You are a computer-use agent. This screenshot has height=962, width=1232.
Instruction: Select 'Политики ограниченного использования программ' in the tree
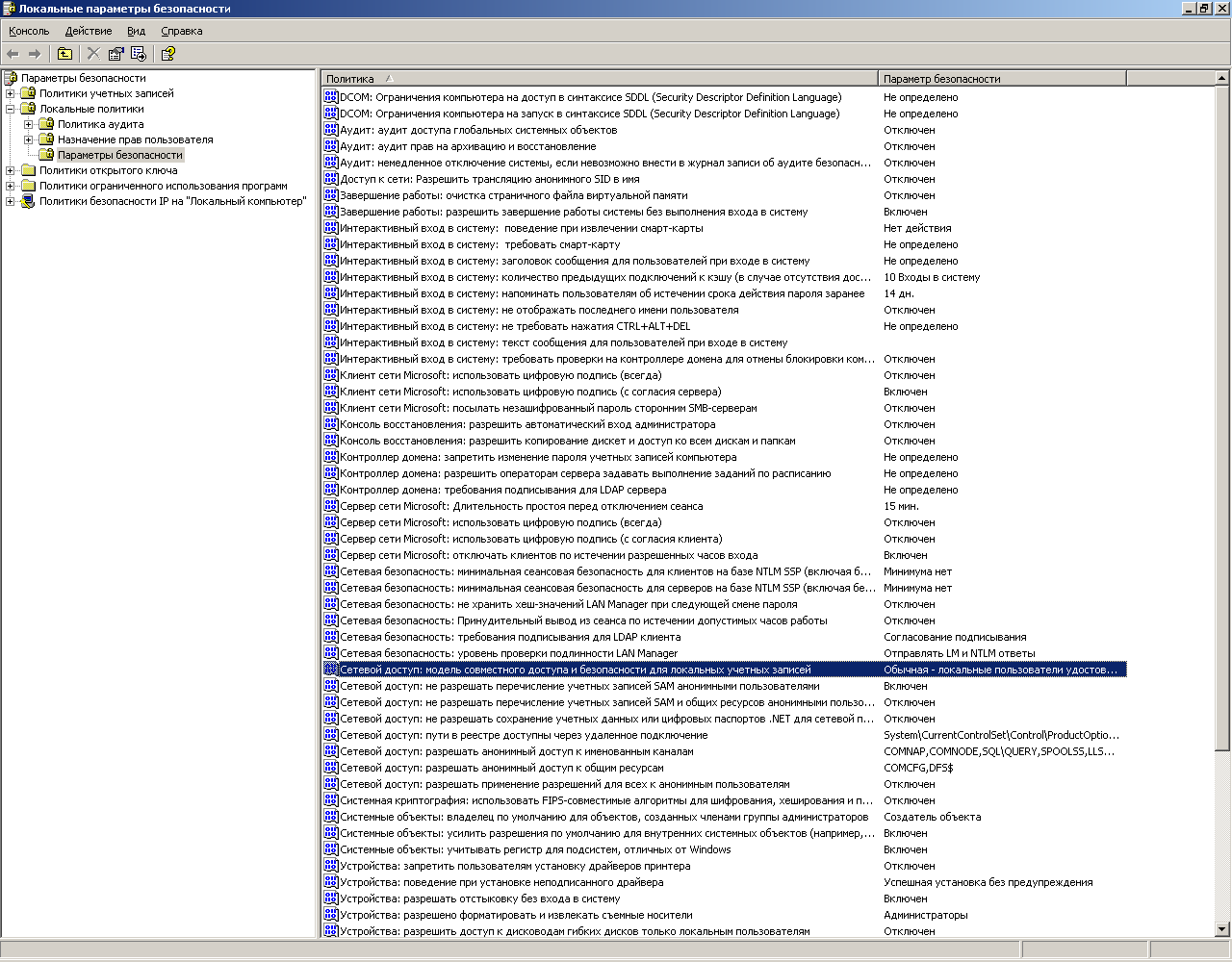click(x=163, y=186)
